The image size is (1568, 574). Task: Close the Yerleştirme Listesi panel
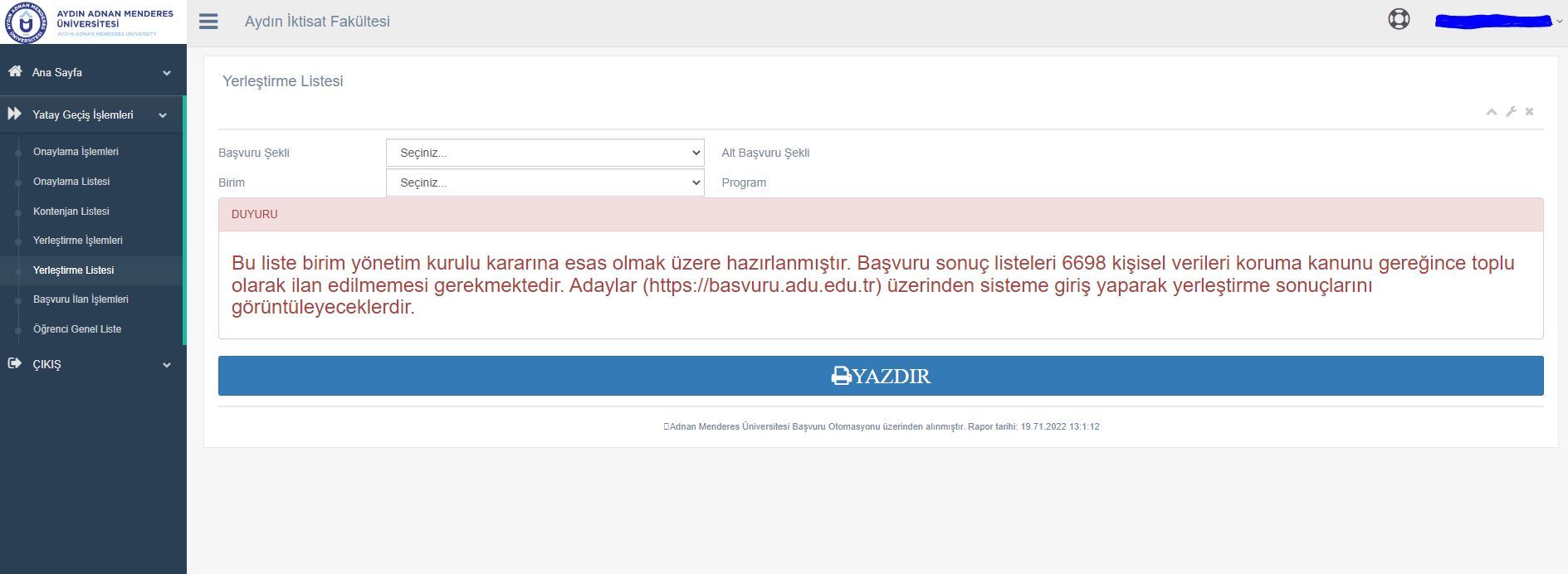1529,112
